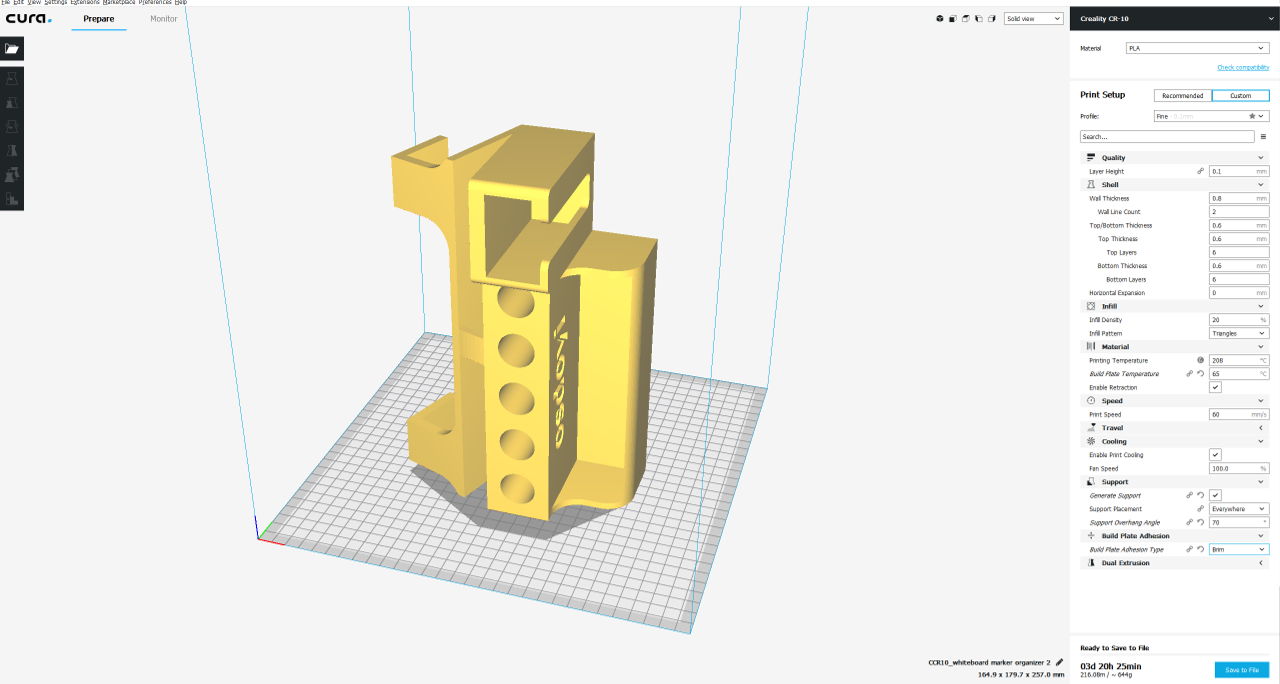Viewport: 1280px width, 684px height.
Task: Open the Fine profile dropdown
Action: coord(1211,116)
